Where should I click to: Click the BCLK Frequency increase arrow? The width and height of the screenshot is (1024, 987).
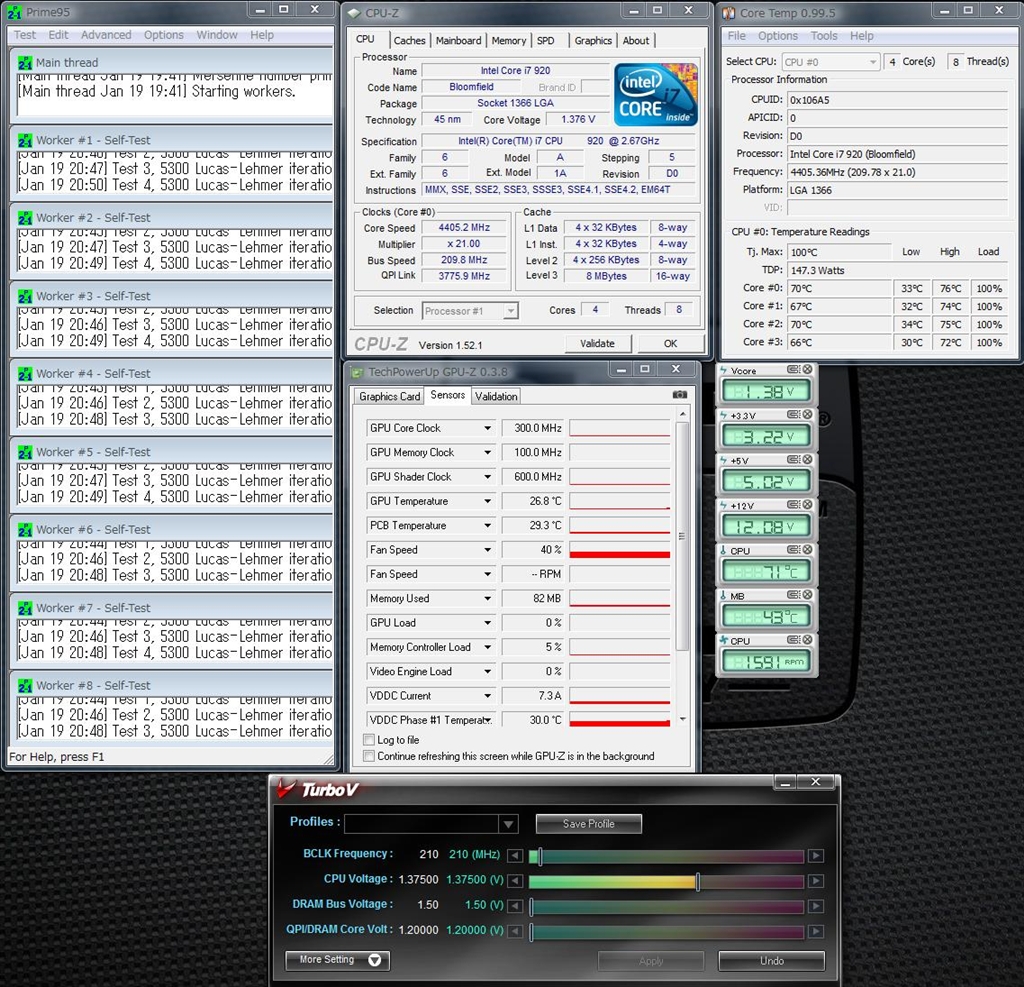pos(816,856)
